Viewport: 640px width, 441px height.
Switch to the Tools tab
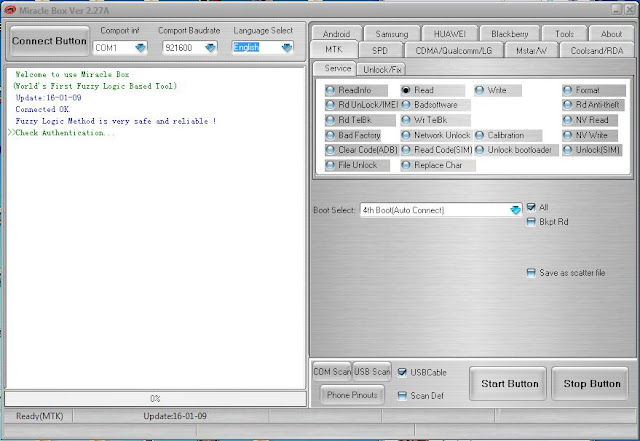click(x=564, y=34)
